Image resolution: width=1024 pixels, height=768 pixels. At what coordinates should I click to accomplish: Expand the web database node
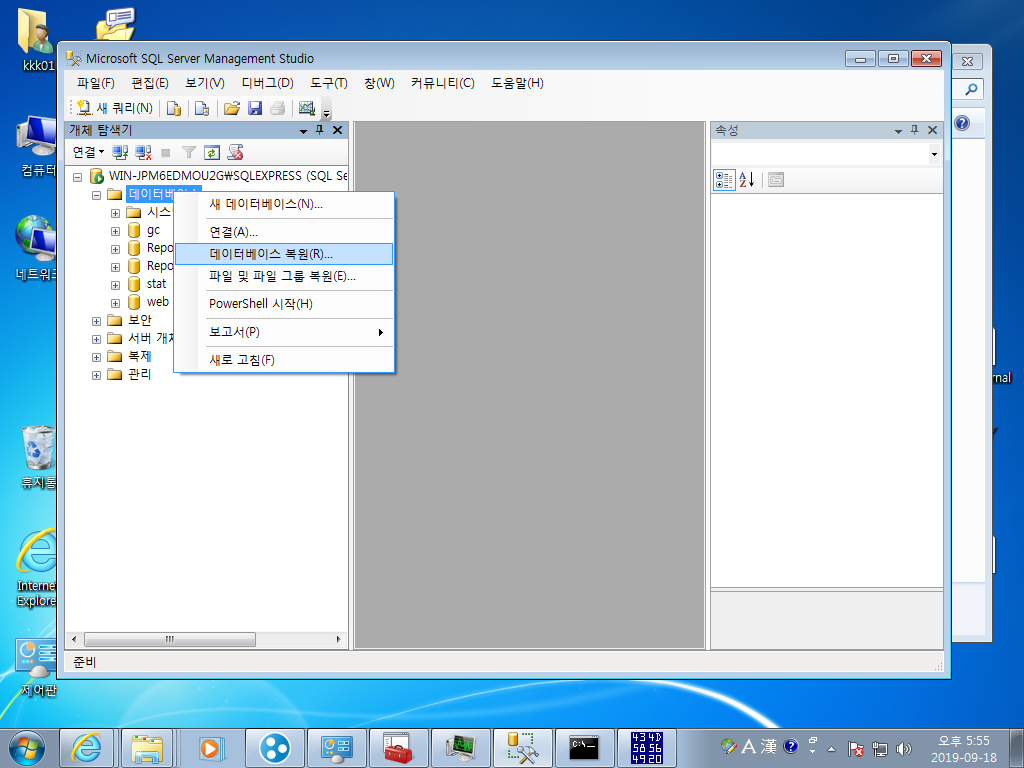116,303
